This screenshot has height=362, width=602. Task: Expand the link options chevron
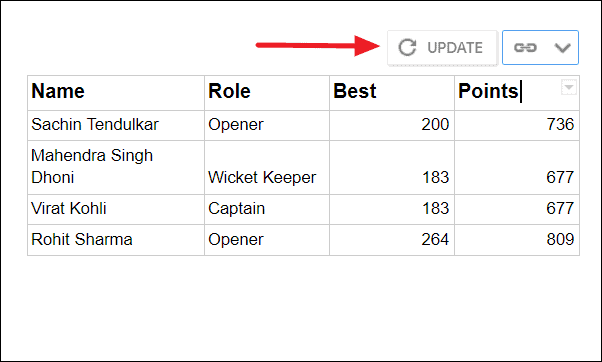point(562,48)
